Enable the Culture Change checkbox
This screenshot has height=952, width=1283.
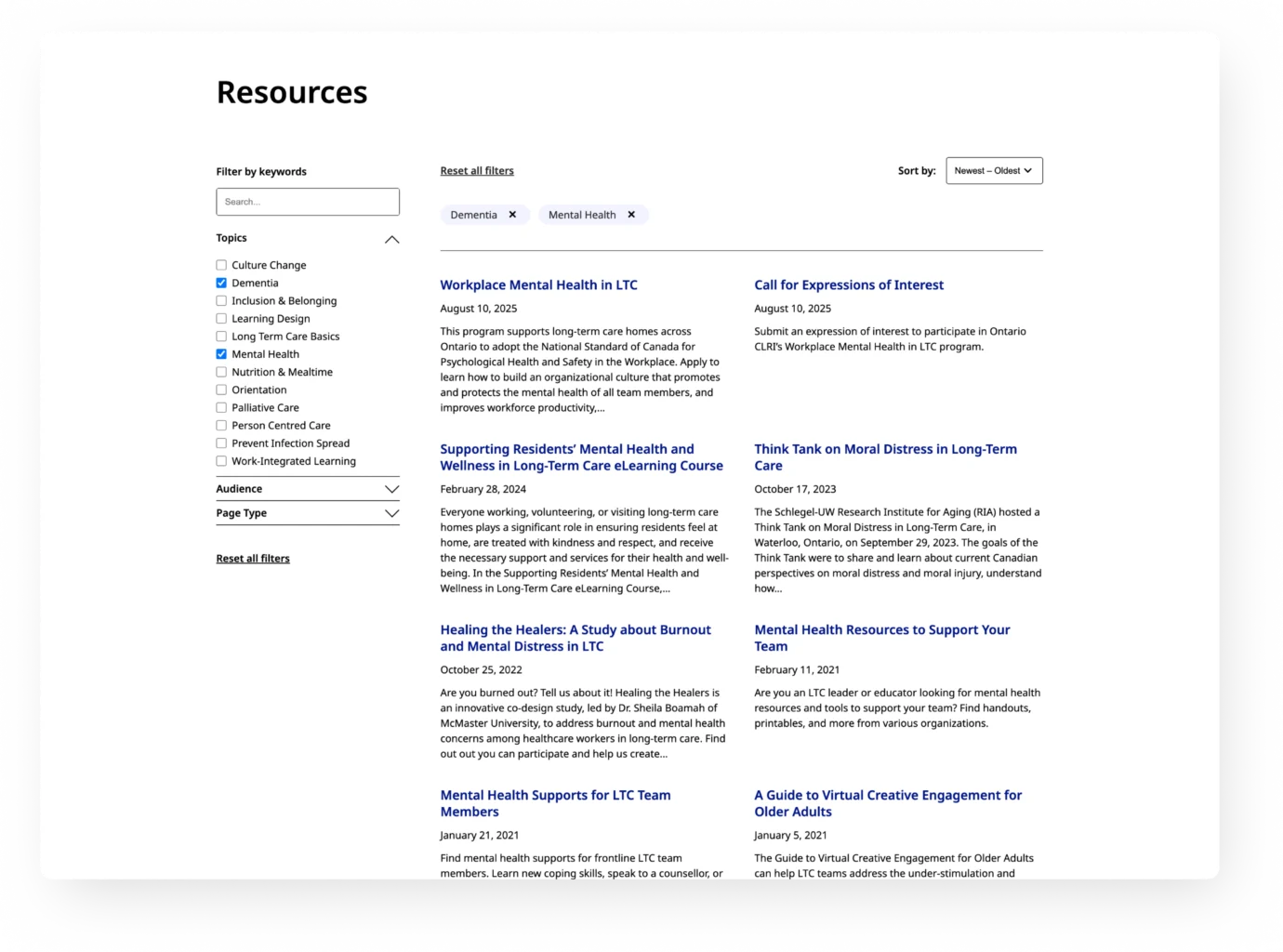click(221, 266)
